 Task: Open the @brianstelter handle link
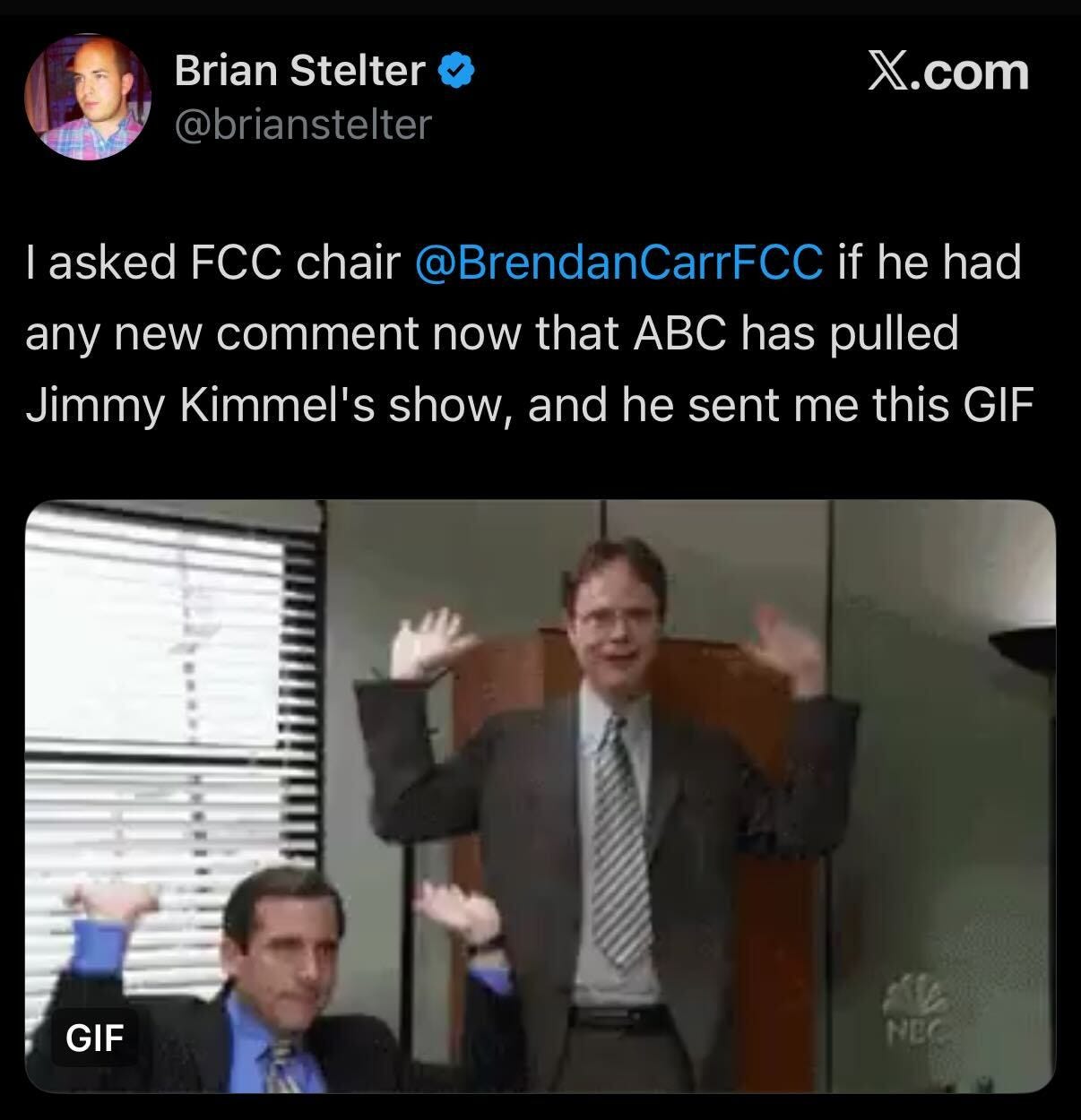303,125
